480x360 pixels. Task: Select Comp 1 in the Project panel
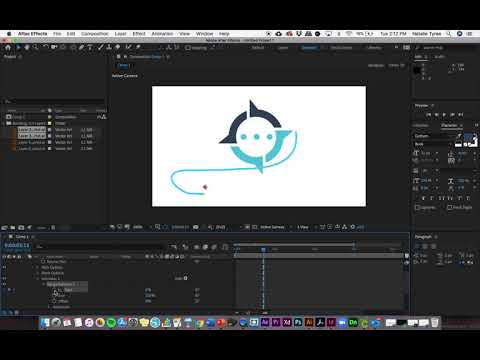[18, 117]
